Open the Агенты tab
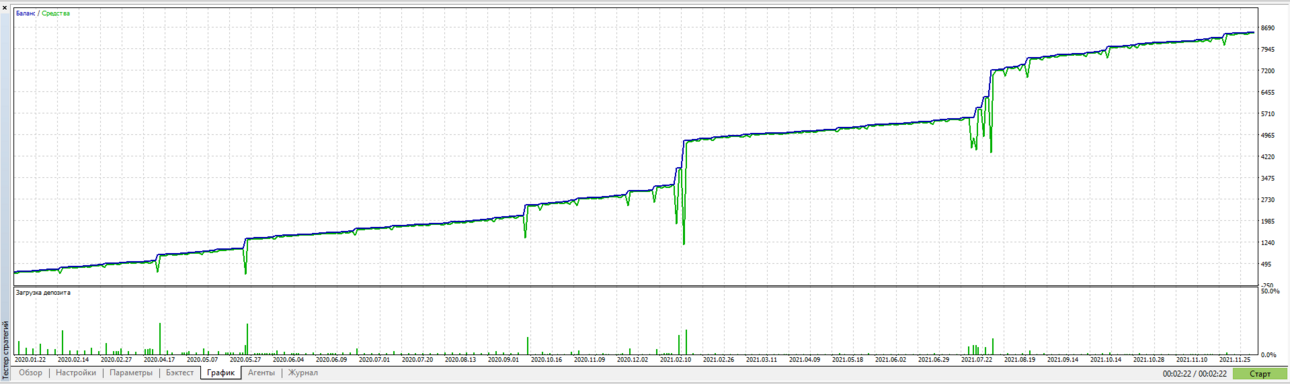Screen dimensions: 1290x384 click(x=261, y=373)
